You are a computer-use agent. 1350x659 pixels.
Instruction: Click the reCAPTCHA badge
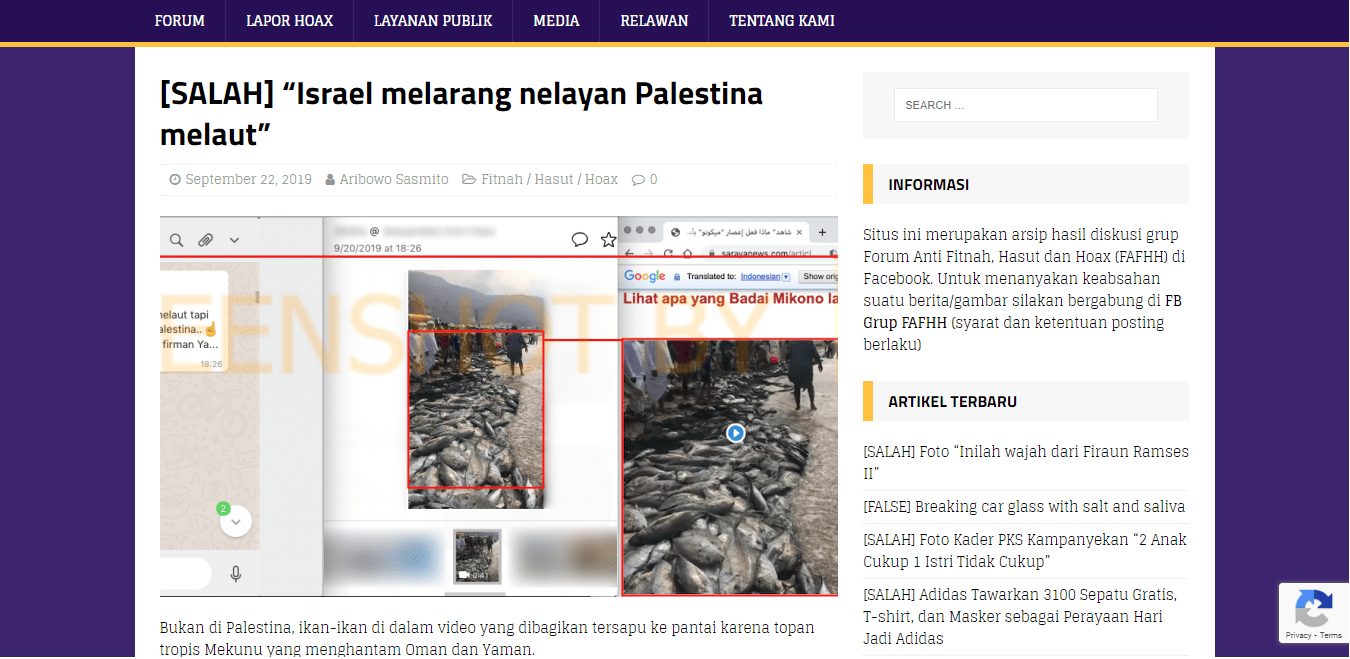1314,612
